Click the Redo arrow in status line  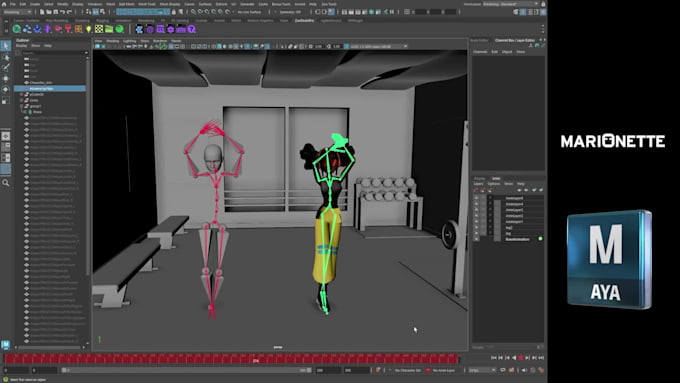point(69,12)
